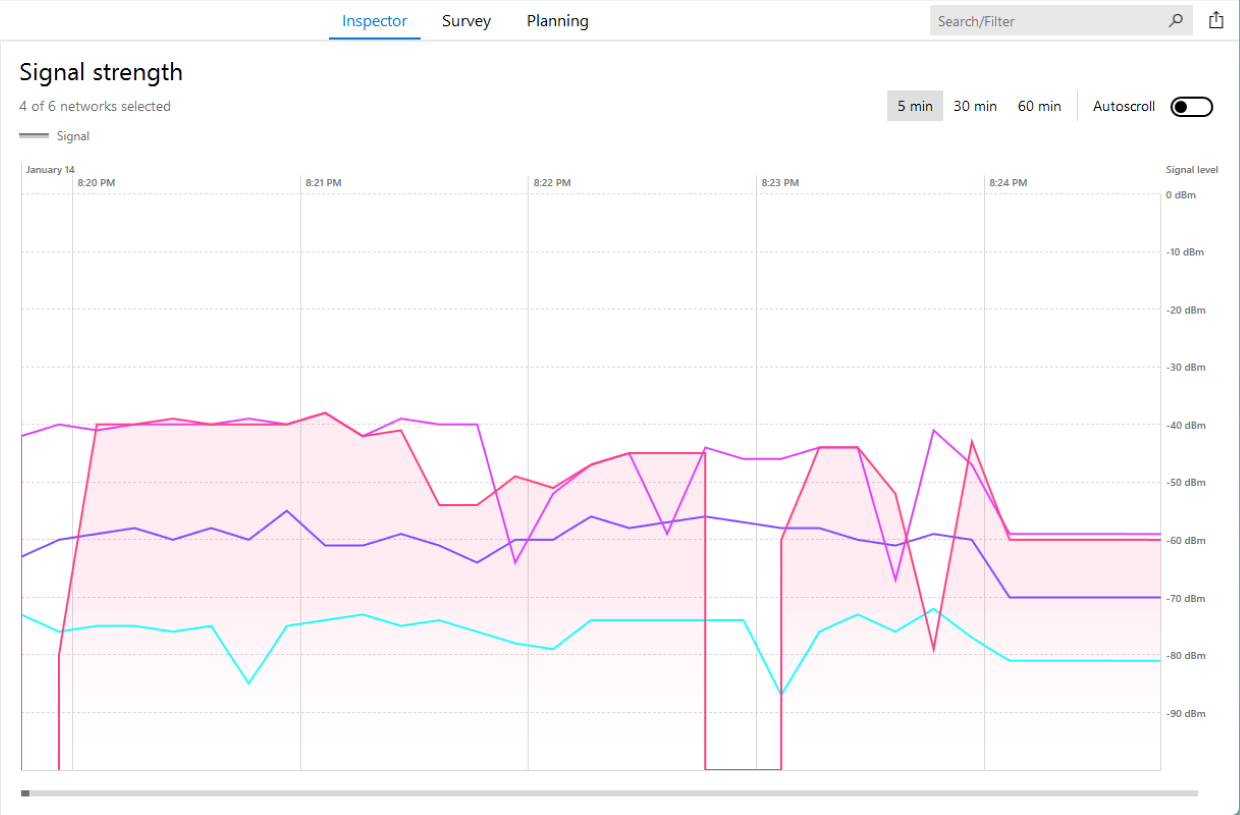
Task: Click the horizontal scrollbar below the chart
Action: (x=400, y=792)
